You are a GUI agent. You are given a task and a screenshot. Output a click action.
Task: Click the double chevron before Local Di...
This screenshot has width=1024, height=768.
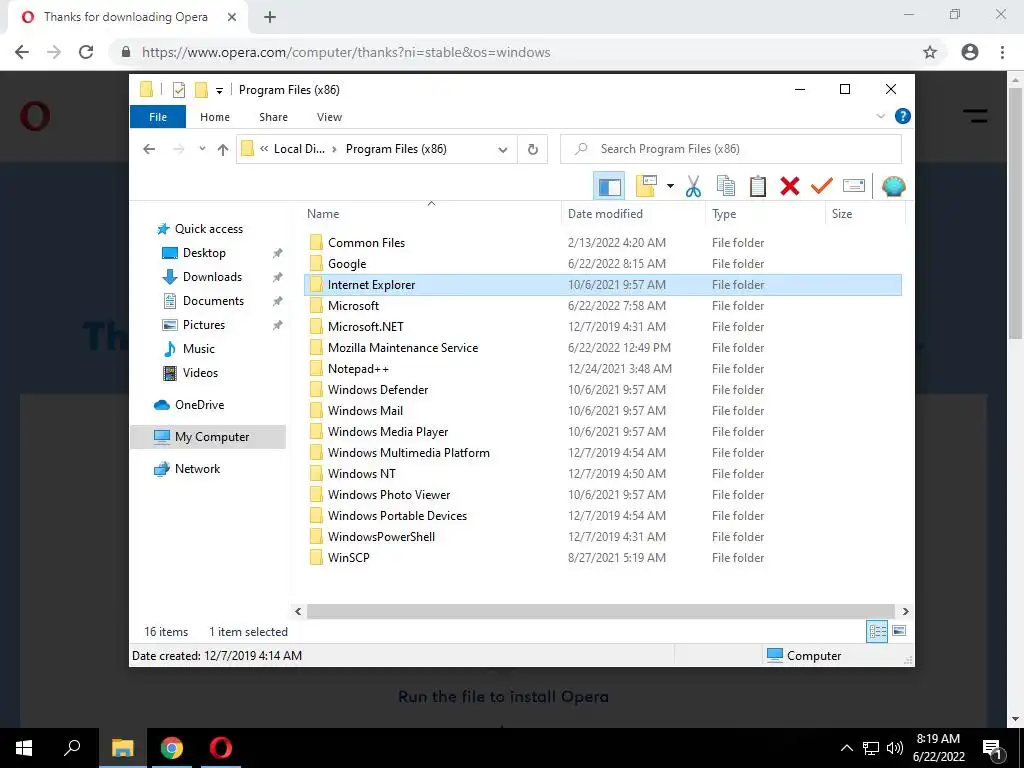click(264, 149)
